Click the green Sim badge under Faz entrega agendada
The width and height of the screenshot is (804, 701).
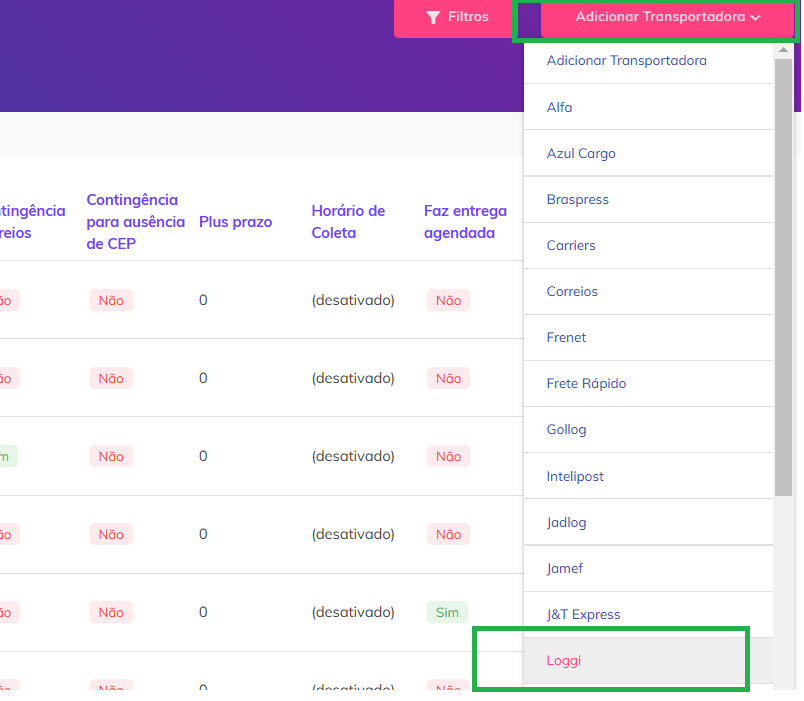pyautogui.click(x=447, y=612)
